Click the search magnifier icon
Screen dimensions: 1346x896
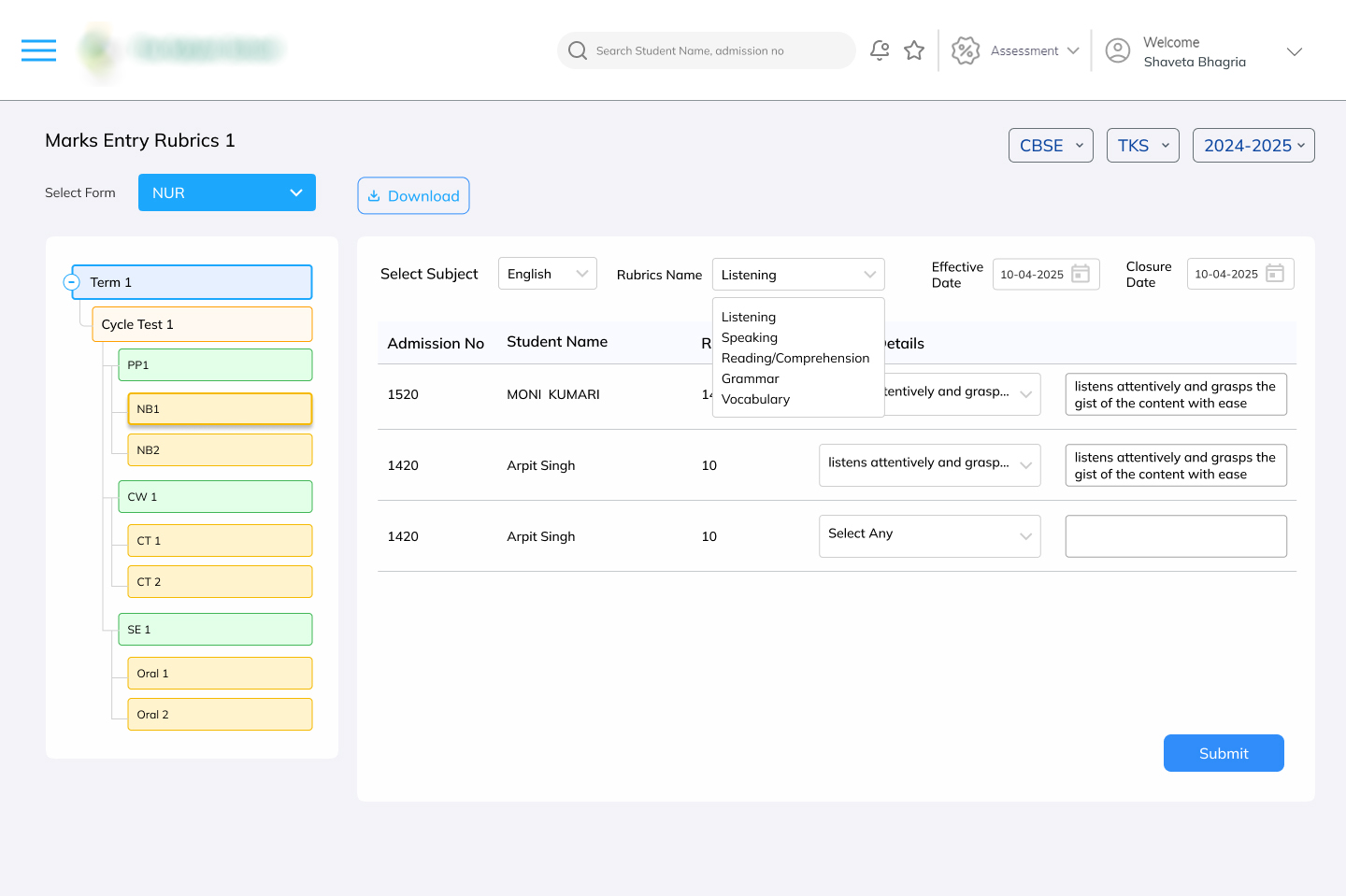578,50
